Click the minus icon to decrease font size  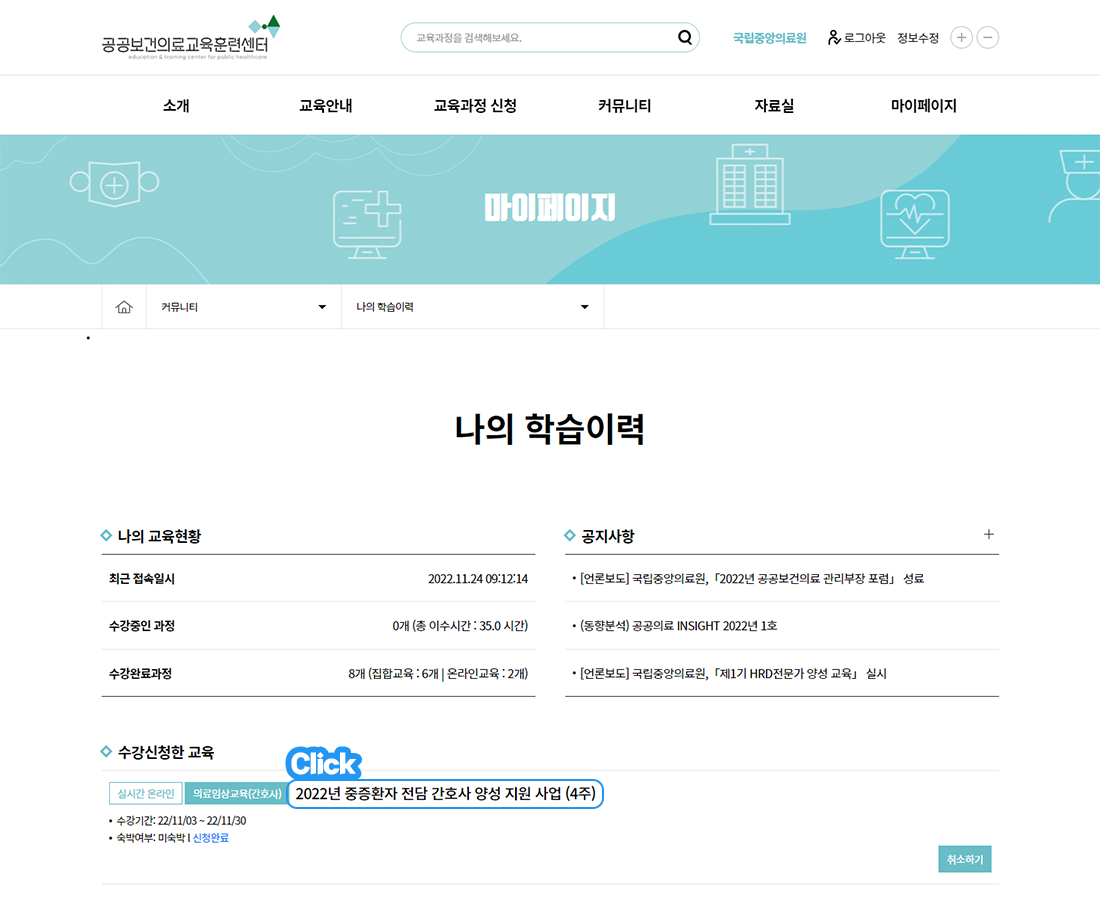pyautogui.click(x=987, y=37)
